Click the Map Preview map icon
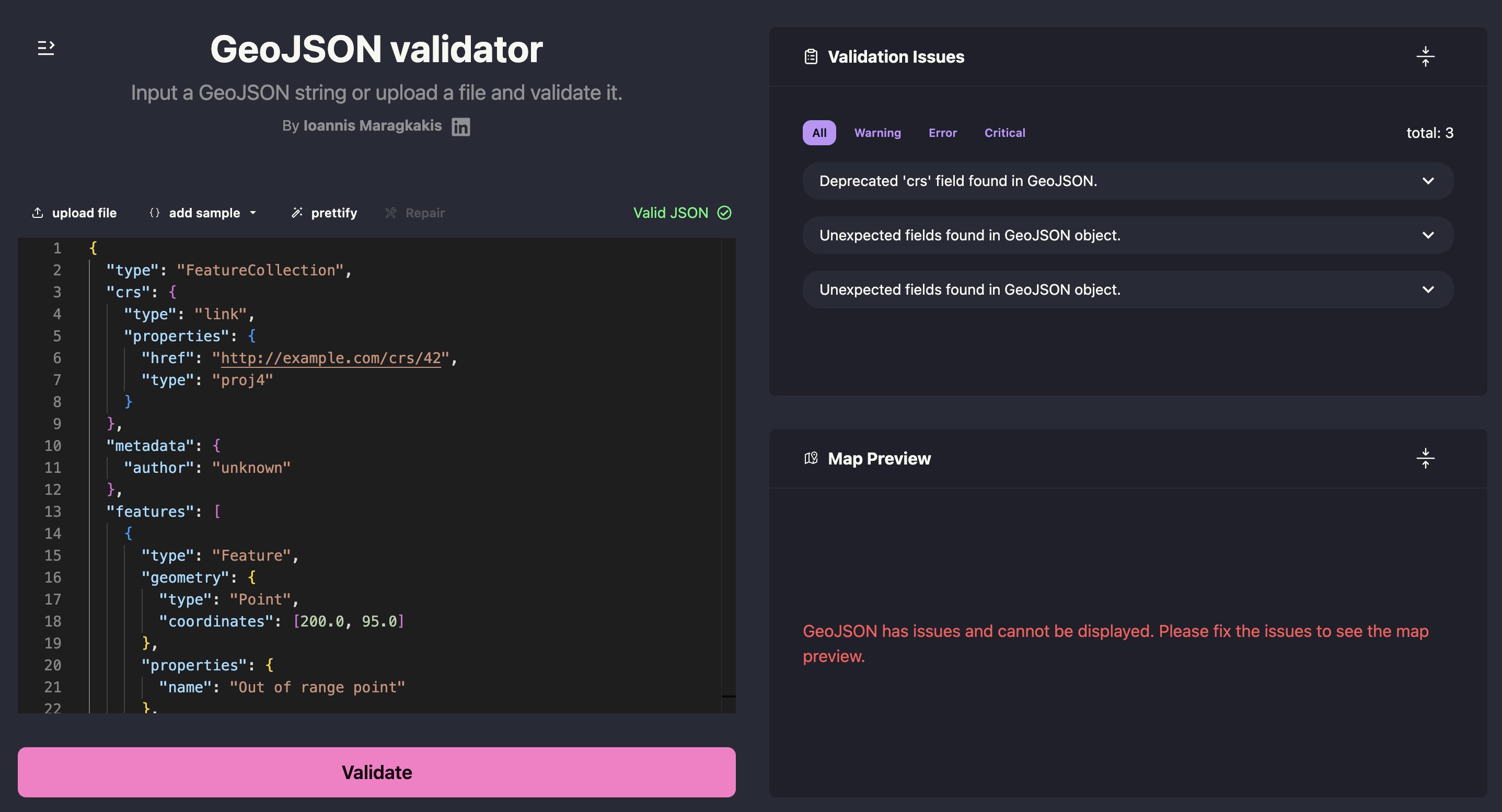Viewport: 1502px width, 812px height. [x=811, y=458]
